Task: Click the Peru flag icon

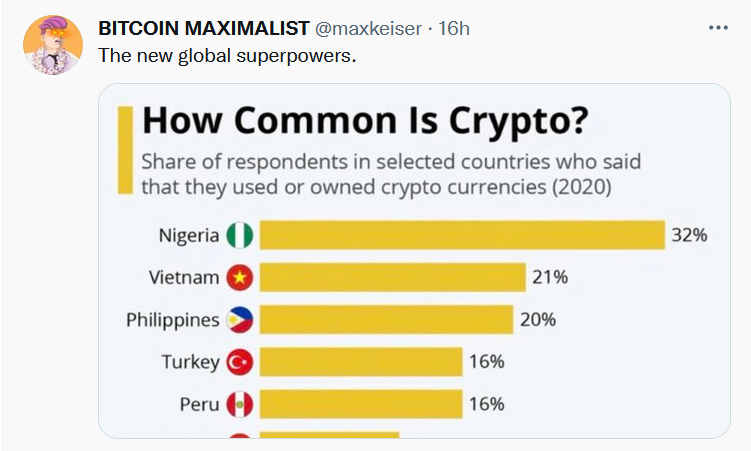Action: click(239, 405)
